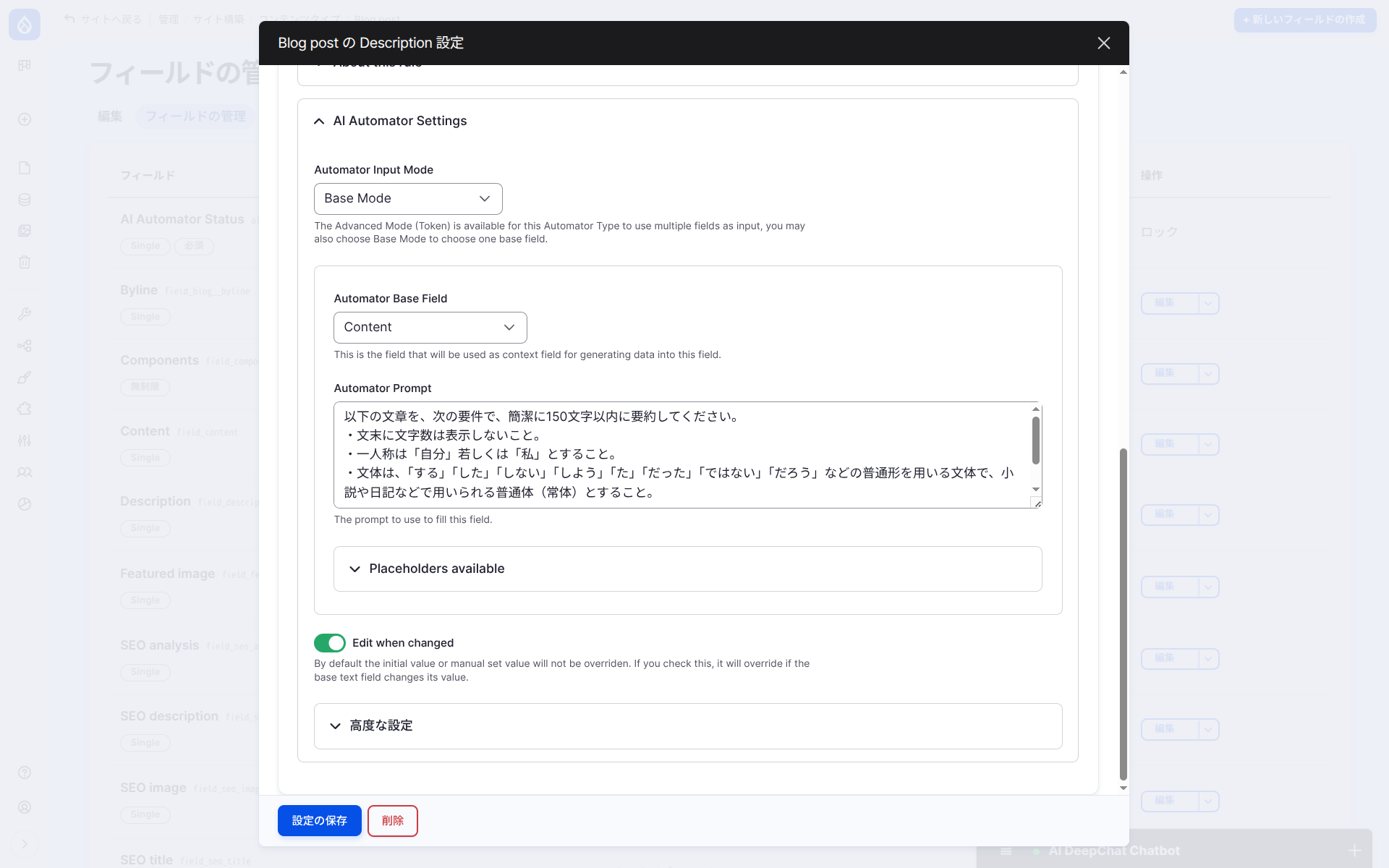Select the create content plus icon
Screen dimensions: 1389x868
coord(25,119)
